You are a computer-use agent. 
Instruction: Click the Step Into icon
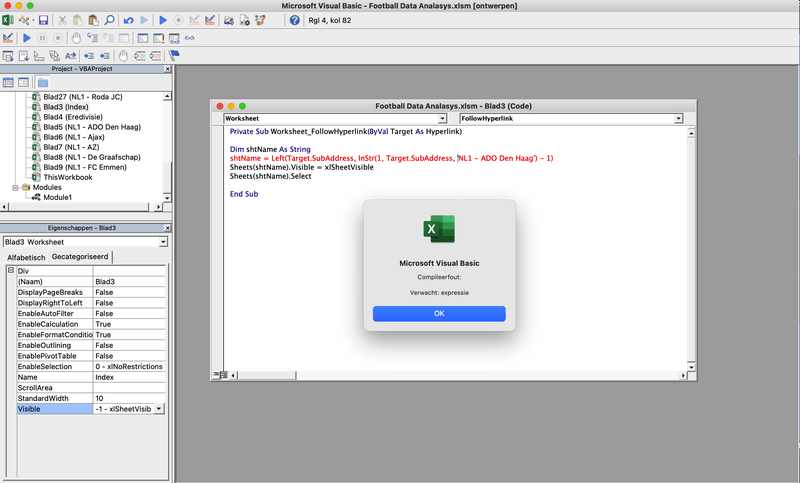coord(92,38)
